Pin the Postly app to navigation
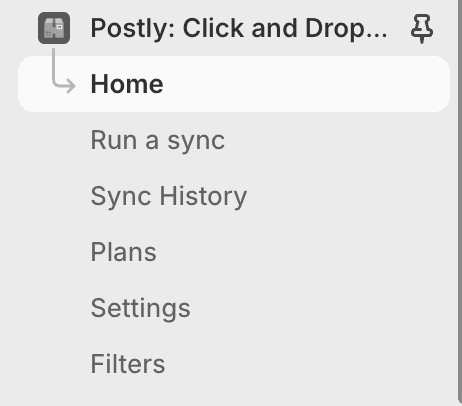Screen dimensions: 462x406 click(422, 28)
